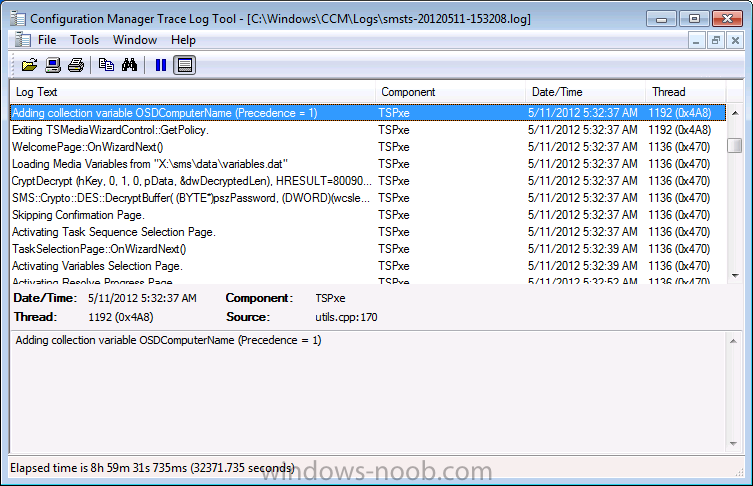Select row Skipping Confirmation Page
Screen dimensions: 753x486
368,215
